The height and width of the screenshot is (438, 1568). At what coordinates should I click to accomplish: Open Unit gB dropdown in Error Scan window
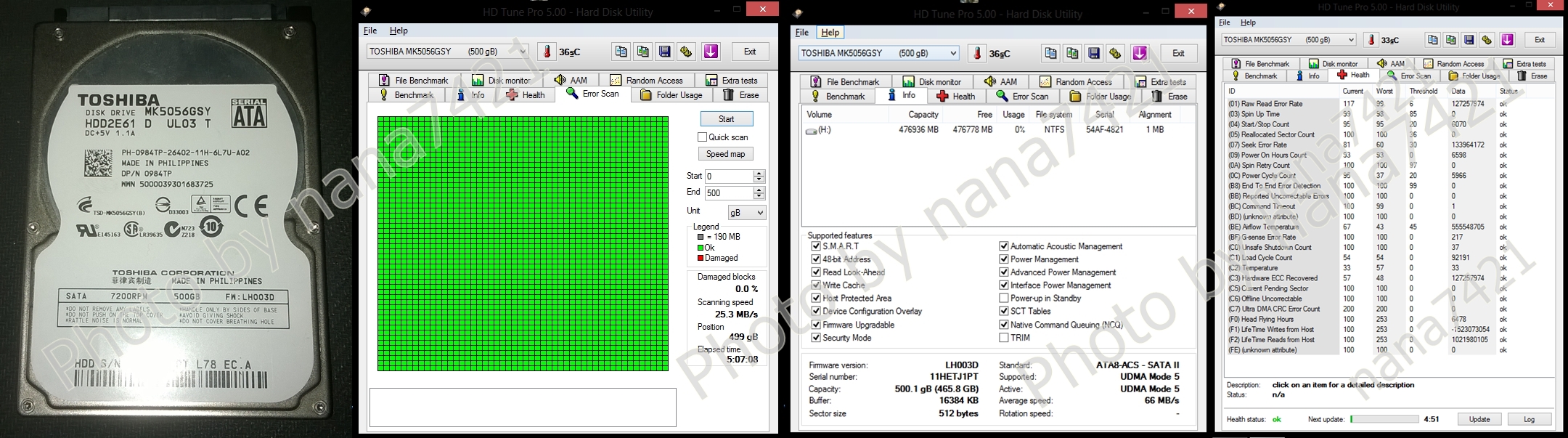(x=747, y=212)
